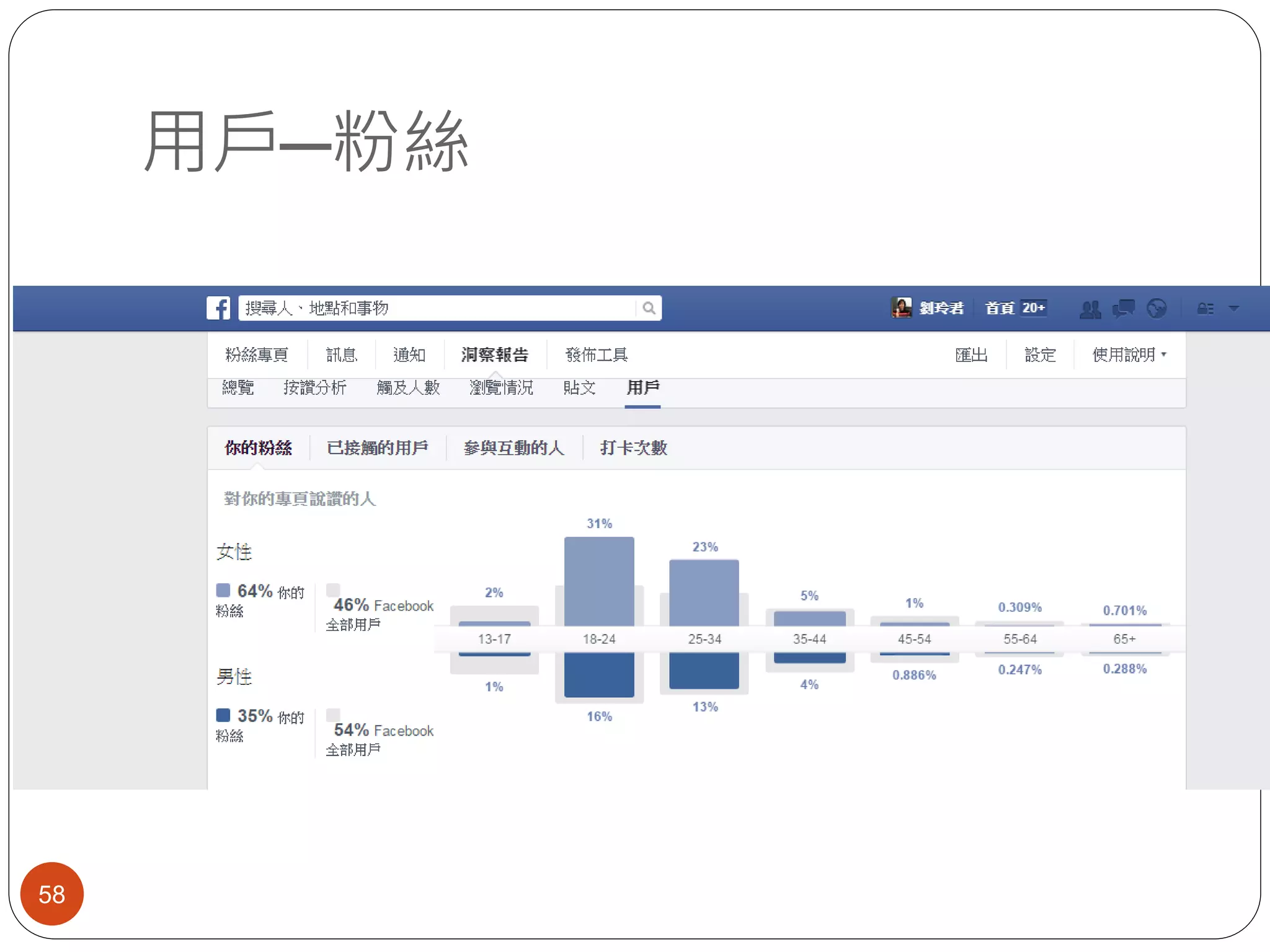Open the 打卡次數 tab
Image resolution: width=1270 pixels, height=952 pixels.
[x=633, y=447]
